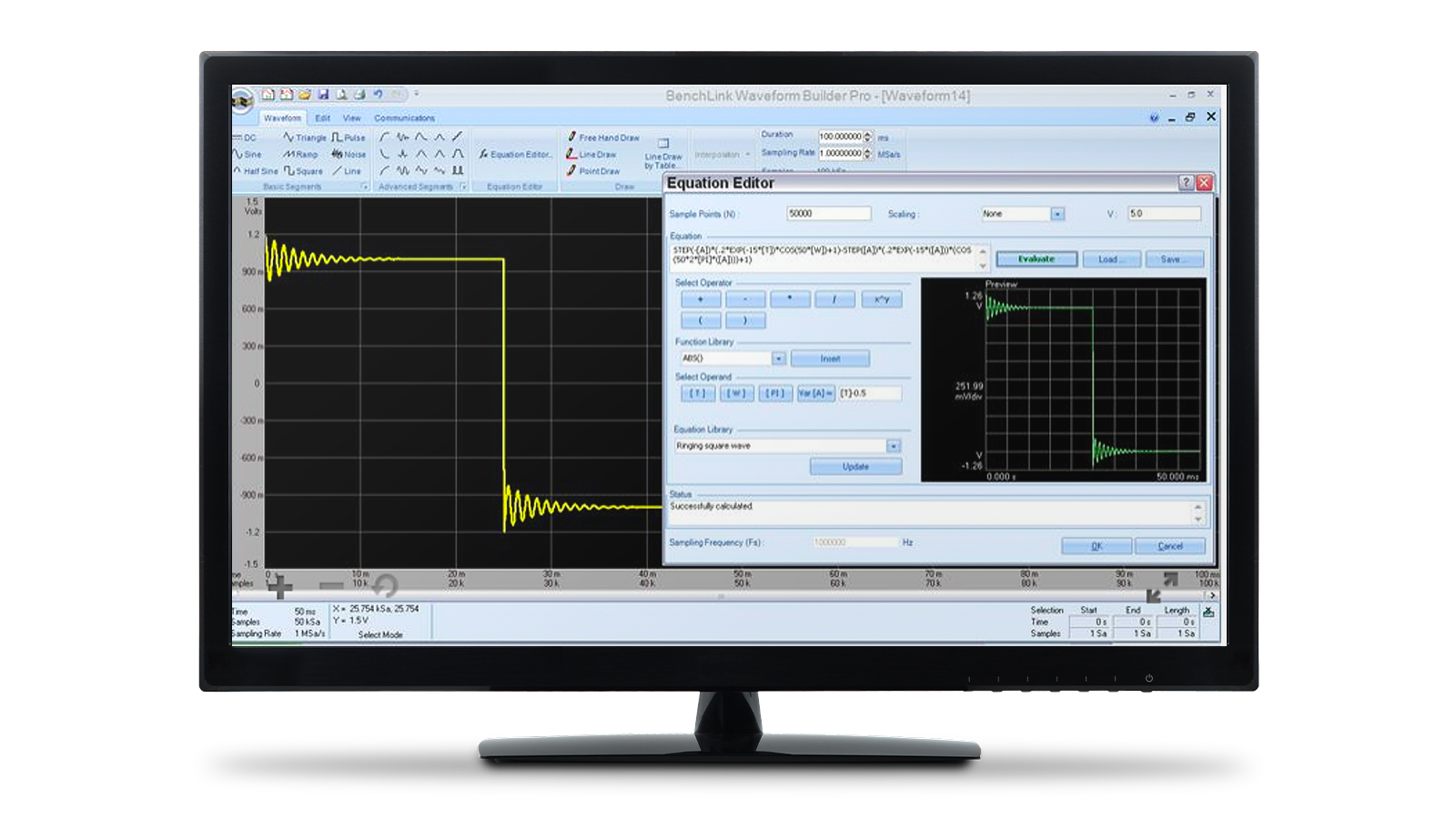The height and width of the screenshot is (819, 1456).
Task: Open Line Draw by Table
Action: point(663,155)
